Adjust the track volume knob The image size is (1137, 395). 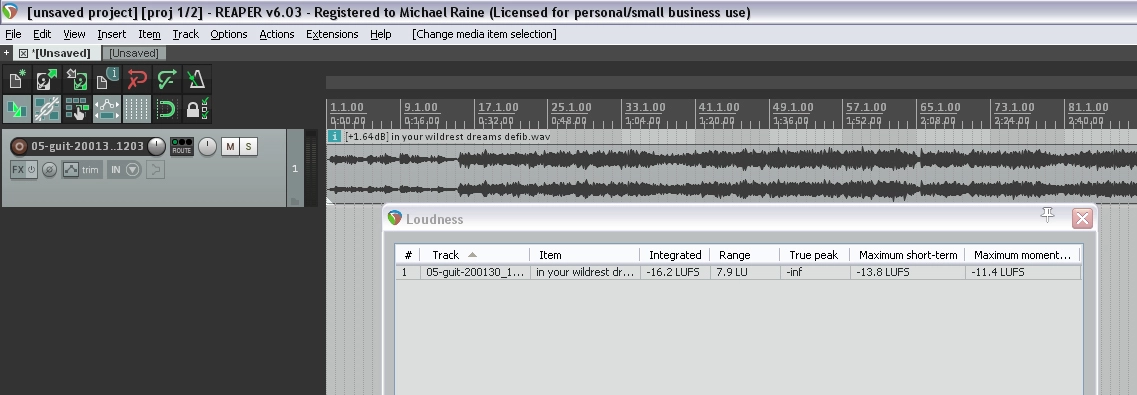pyautogui.click(x=156, y=146)
